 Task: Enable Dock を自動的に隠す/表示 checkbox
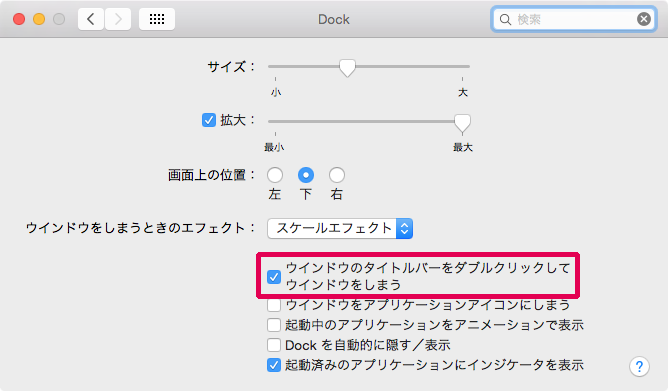click(274, 345)
